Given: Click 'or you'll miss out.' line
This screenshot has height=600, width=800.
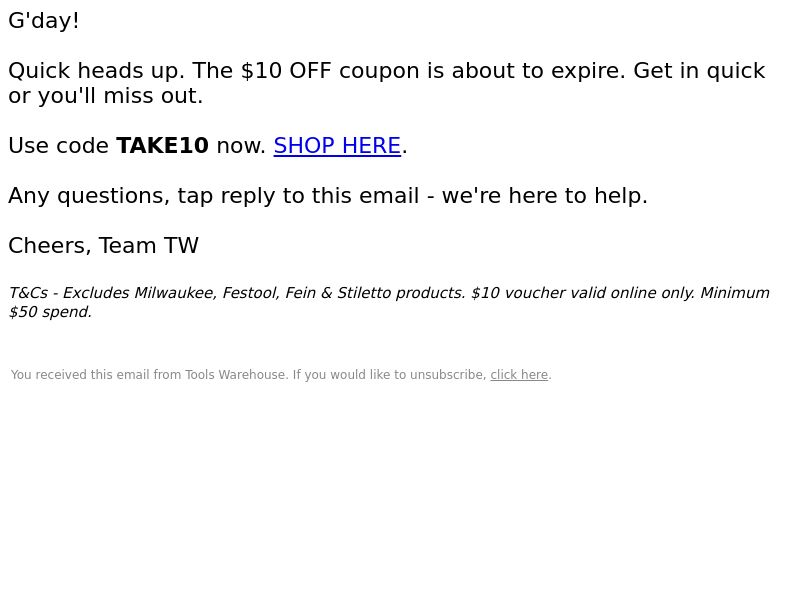Looking at the screenshot, I should coord(106,96).
